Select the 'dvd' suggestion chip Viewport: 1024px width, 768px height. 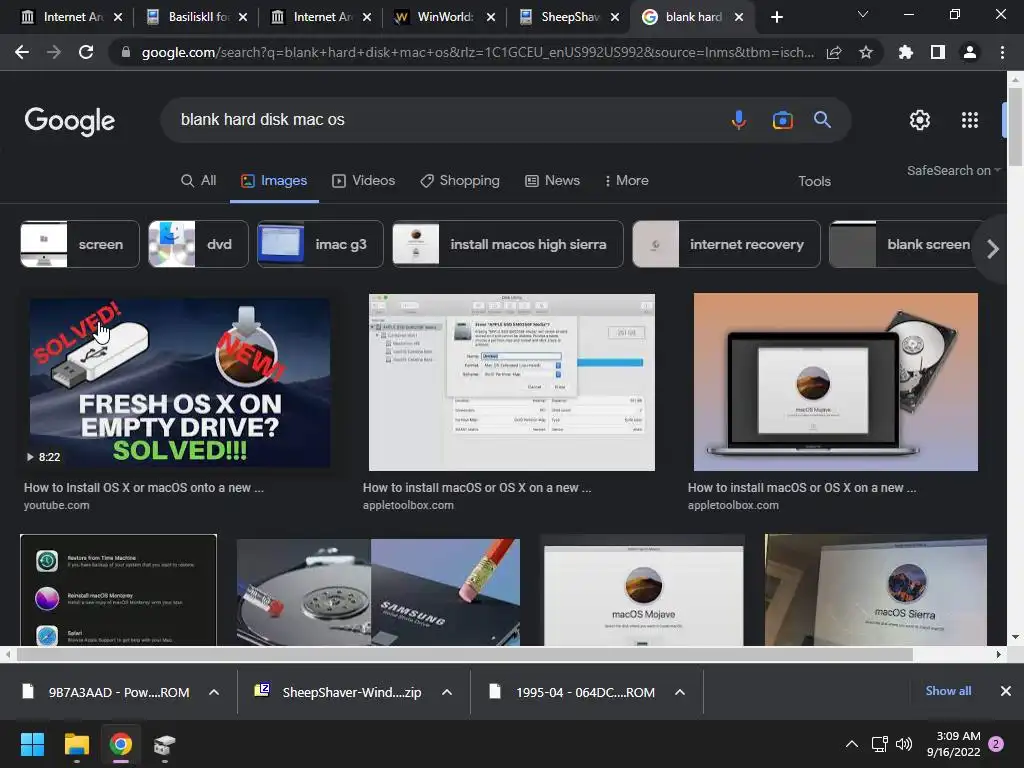tap(198, 244)
